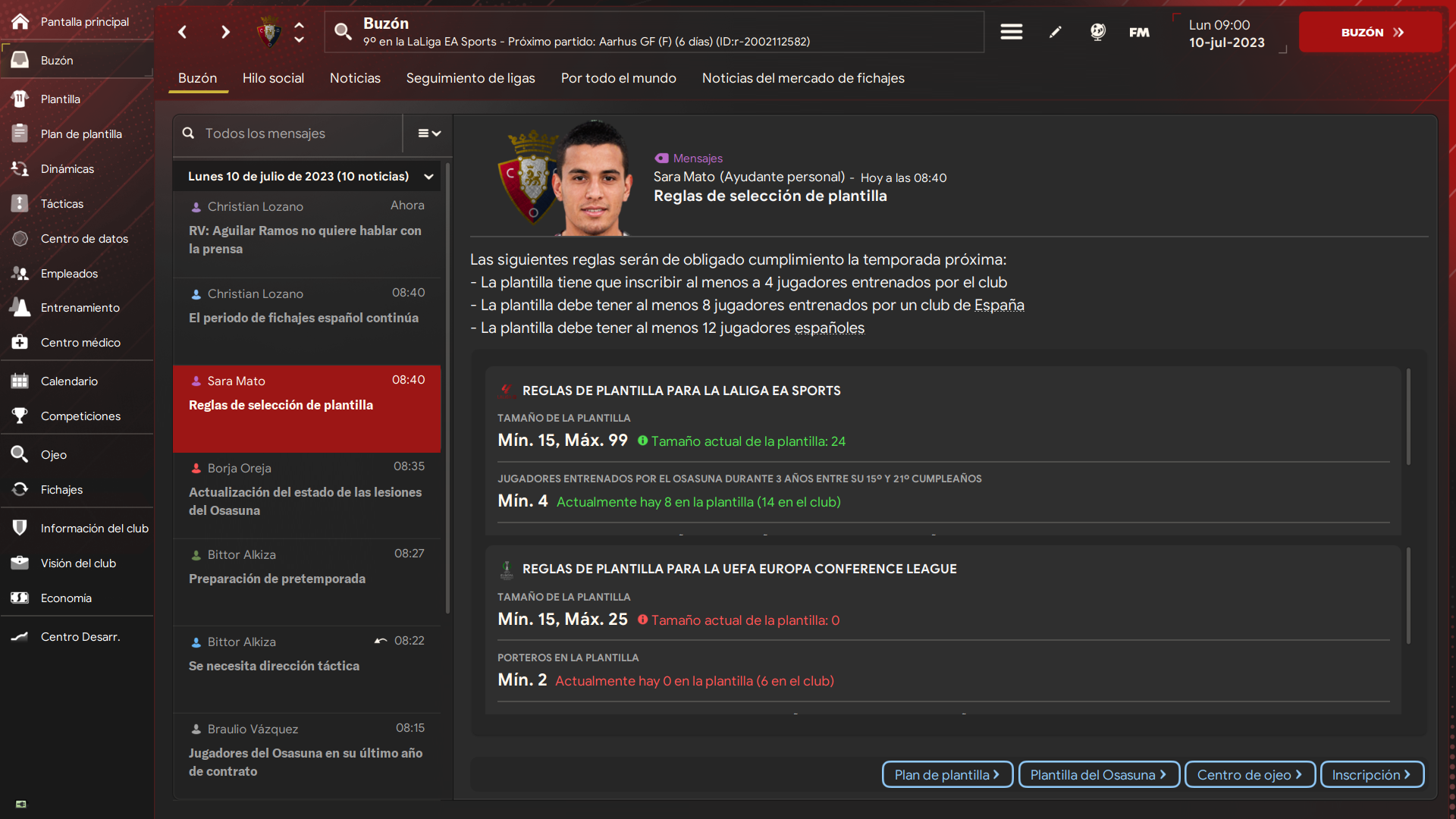Open message filter dropdown beside search

pyautogui.click(x=429, y=133)
